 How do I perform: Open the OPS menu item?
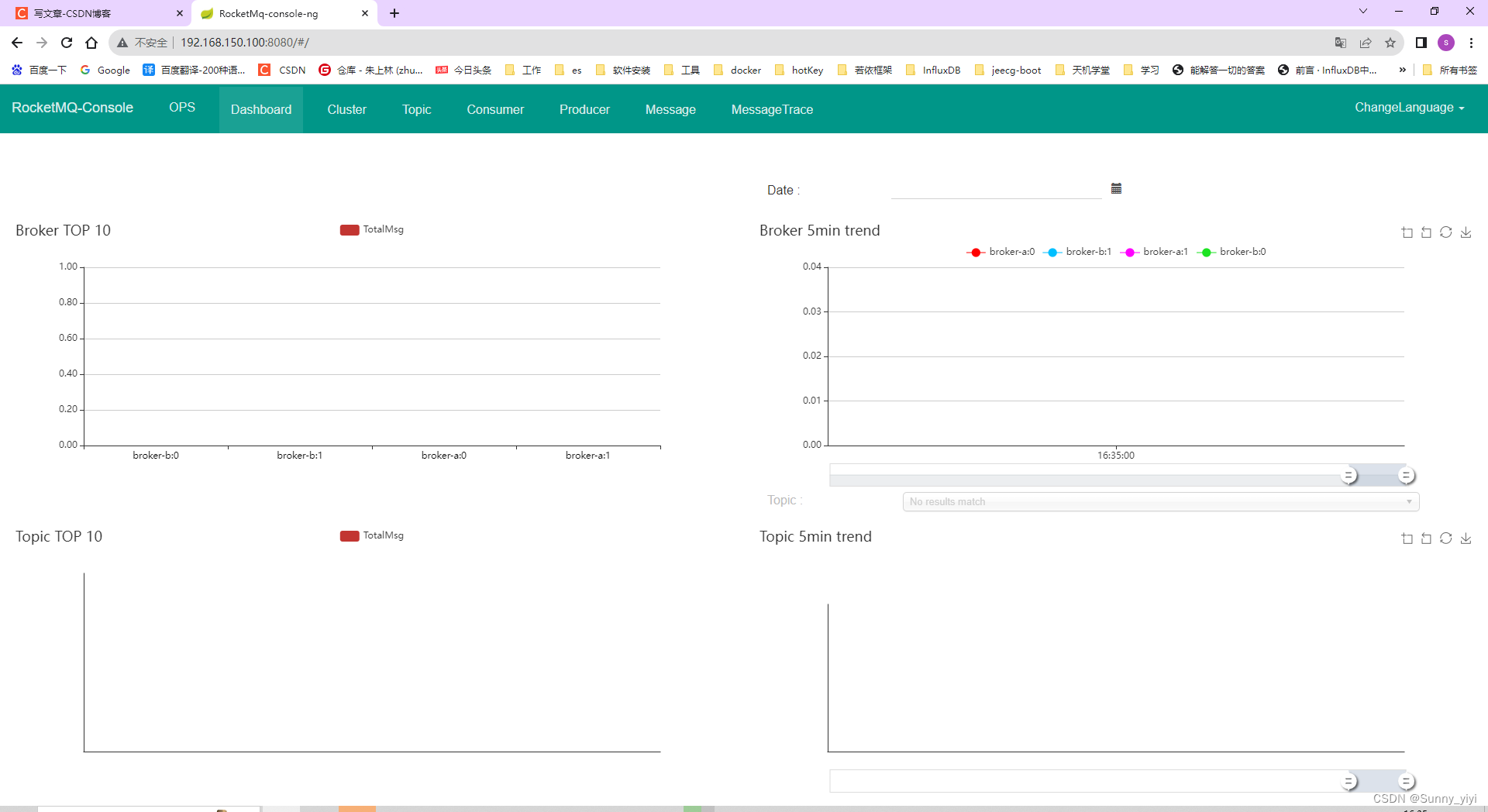click(182, 108)
